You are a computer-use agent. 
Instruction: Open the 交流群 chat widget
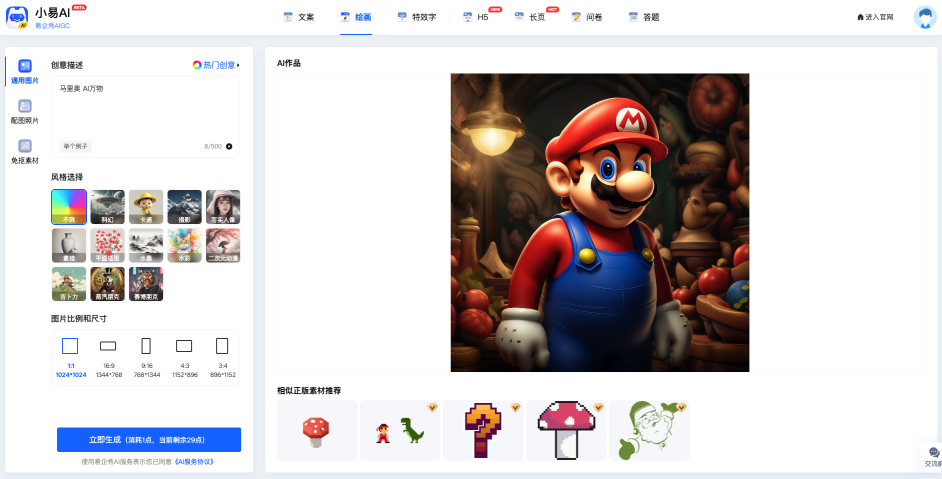pos(932,457)
